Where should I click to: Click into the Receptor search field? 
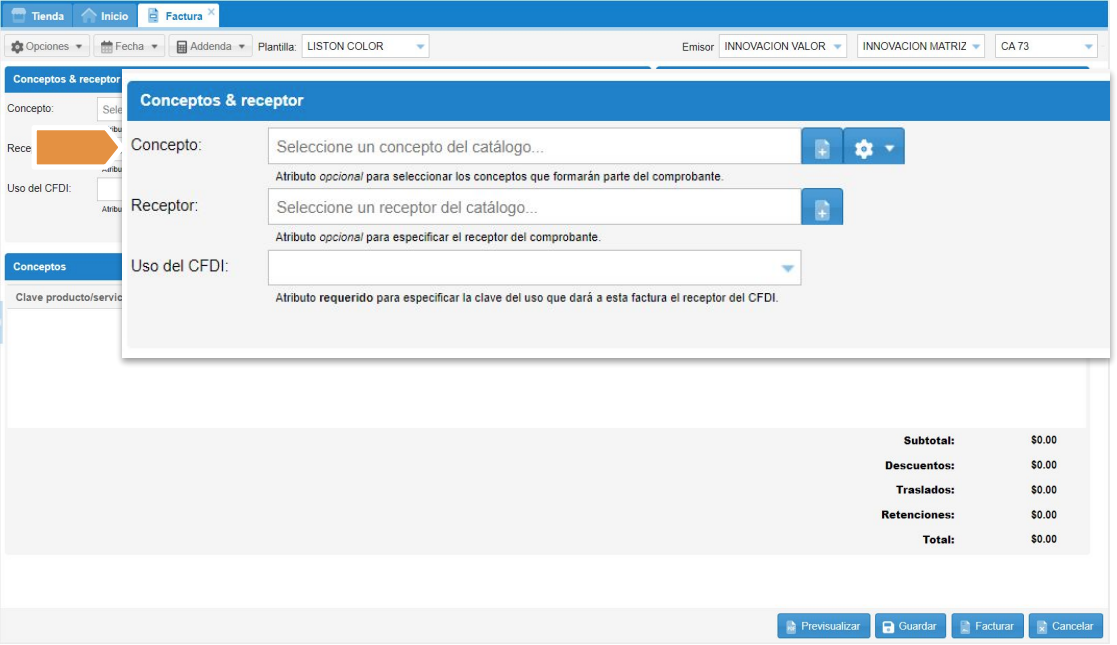tap(534, 208)
